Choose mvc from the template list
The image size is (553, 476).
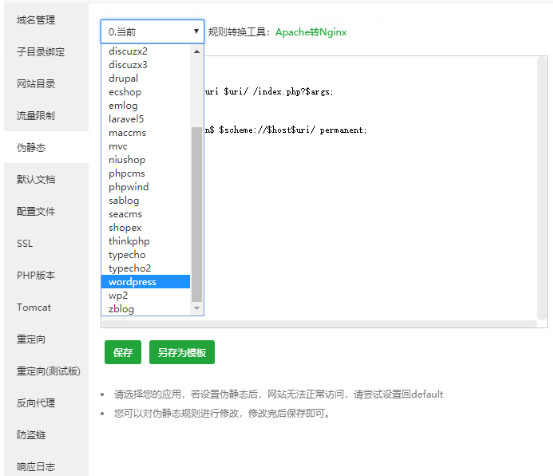click(x=146, y=146)
